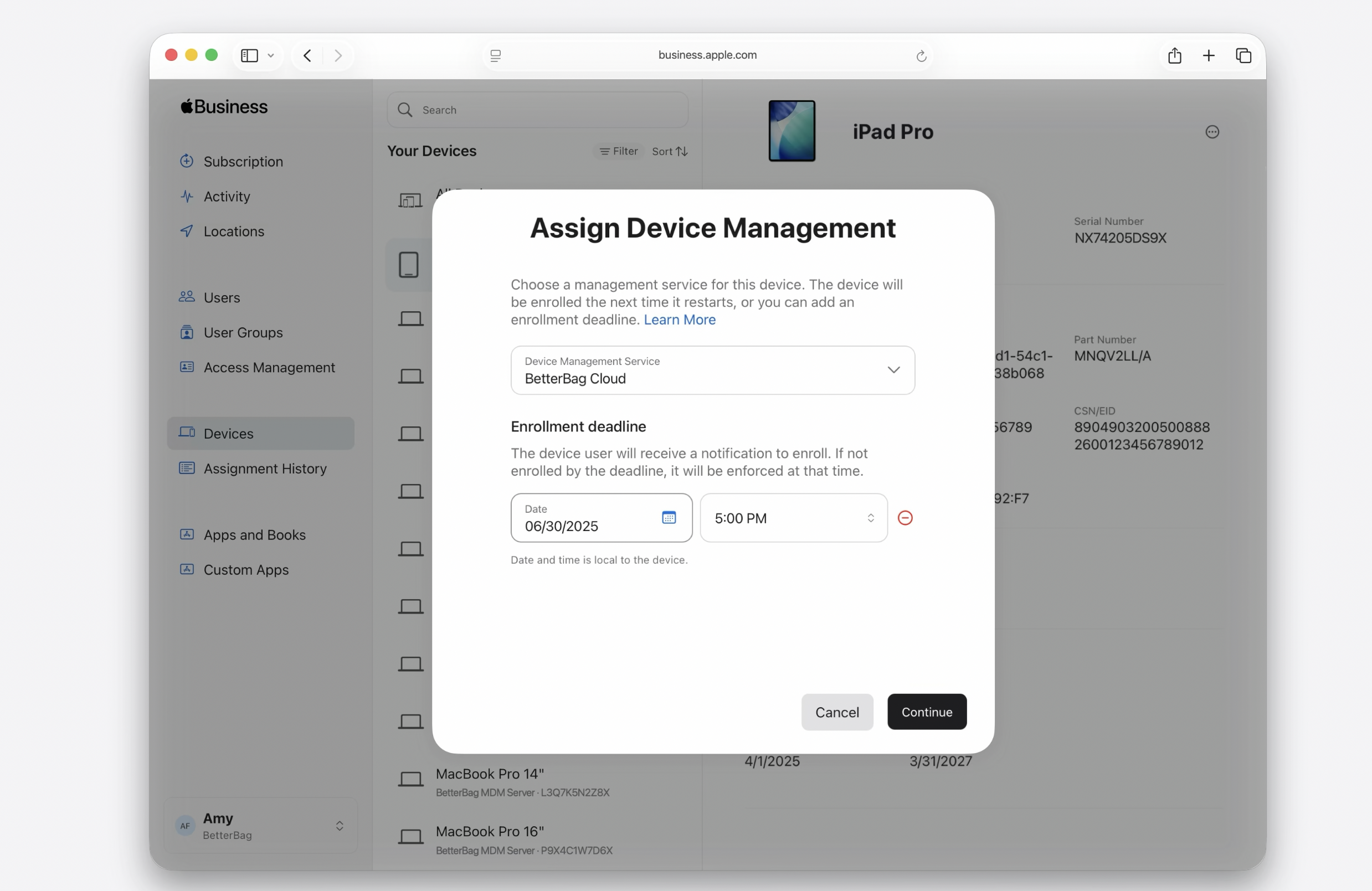Click the date 4/1/2025
The image size is (1372, 891).
[772, 761]
